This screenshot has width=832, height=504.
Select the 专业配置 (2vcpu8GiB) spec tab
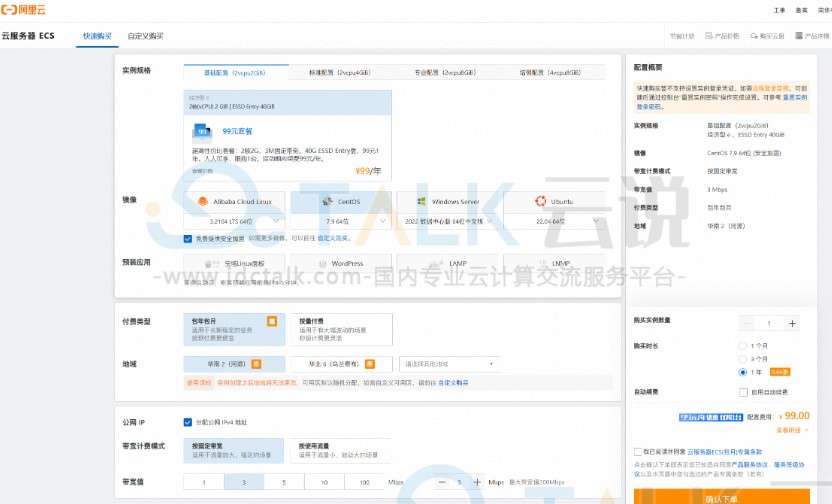pyautogui.click(x=445, y=72)
